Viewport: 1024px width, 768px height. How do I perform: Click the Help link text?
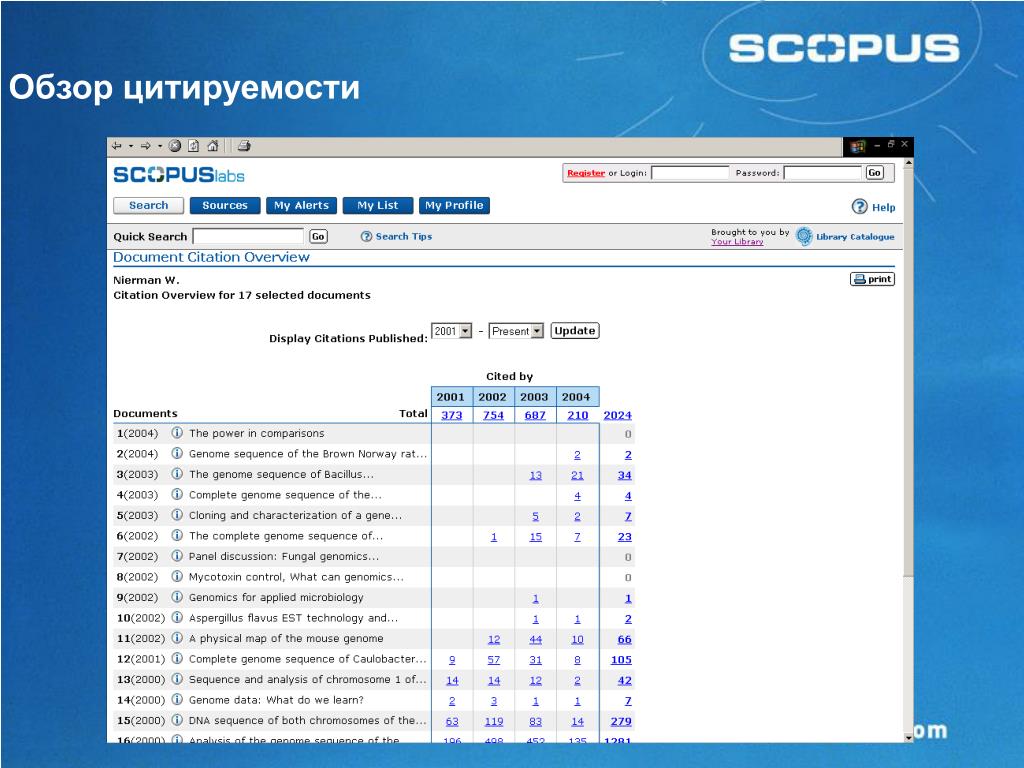884,208
